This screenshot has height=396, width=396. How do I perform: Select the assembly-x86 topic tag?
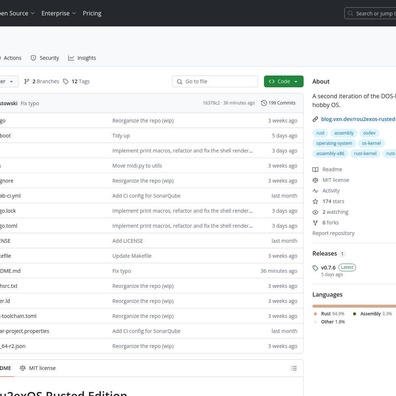tap(330, 153)
